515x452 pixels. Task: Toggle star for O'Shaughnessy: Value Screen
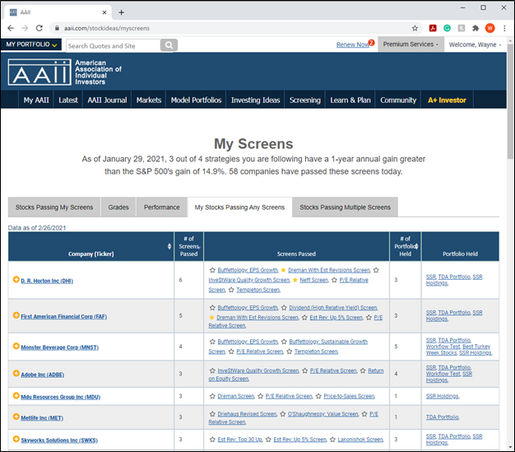tap(283, 414)
